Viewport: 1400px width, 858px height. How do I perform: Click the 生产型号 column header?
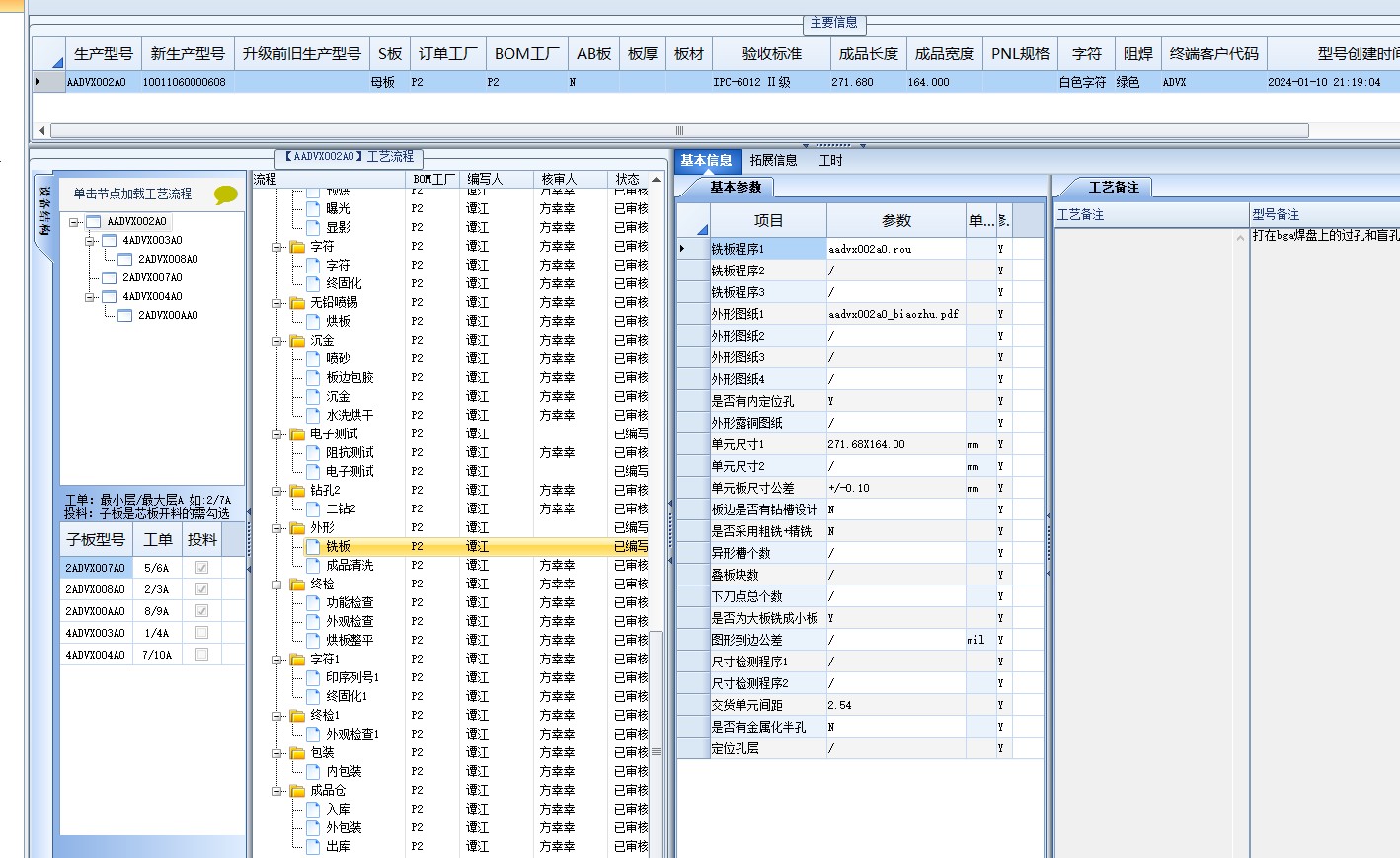pyautogui.click(x=104, y=53)
